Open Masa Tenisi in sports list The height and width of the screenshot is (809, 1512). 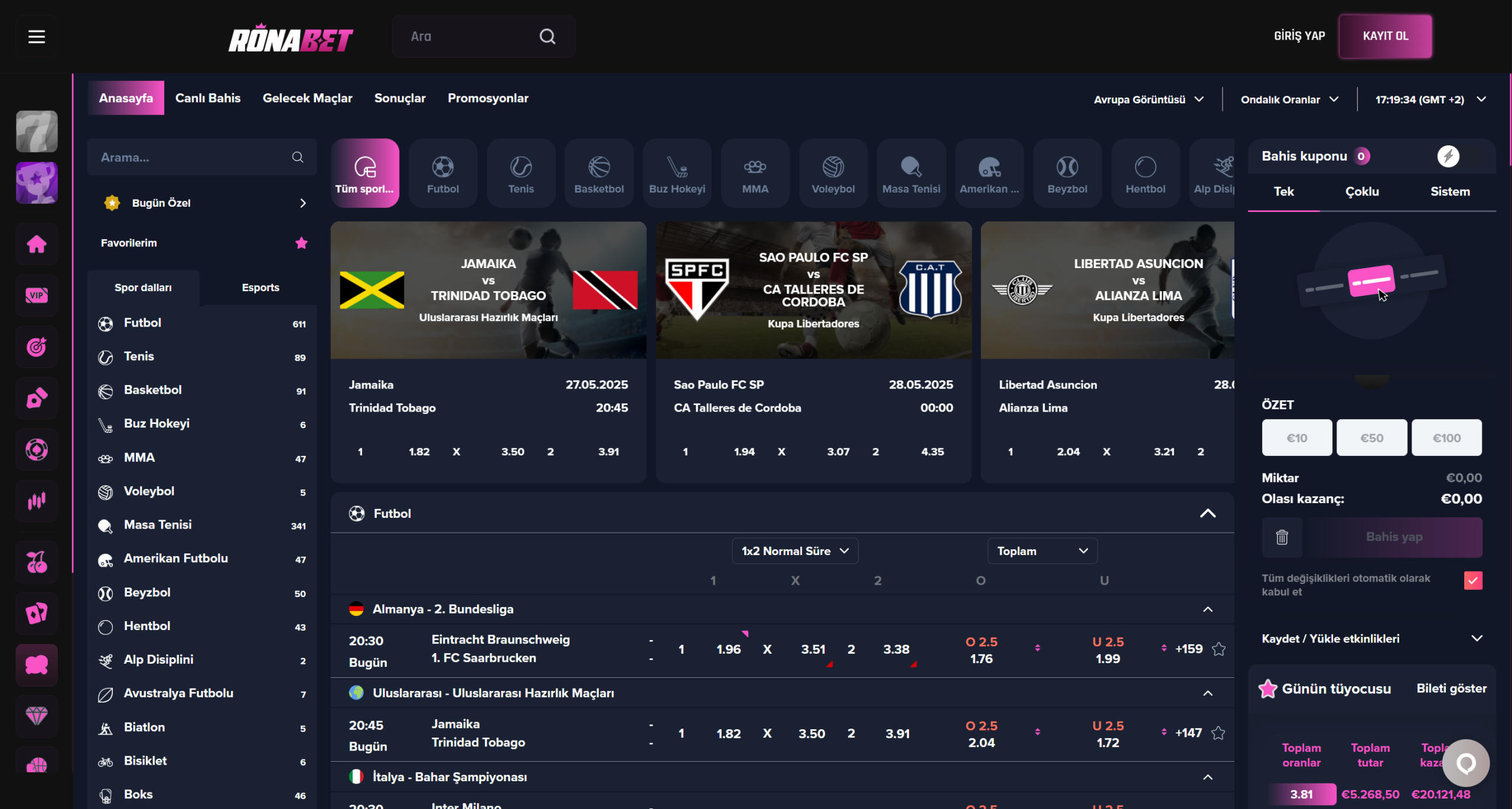click(202, 525)
